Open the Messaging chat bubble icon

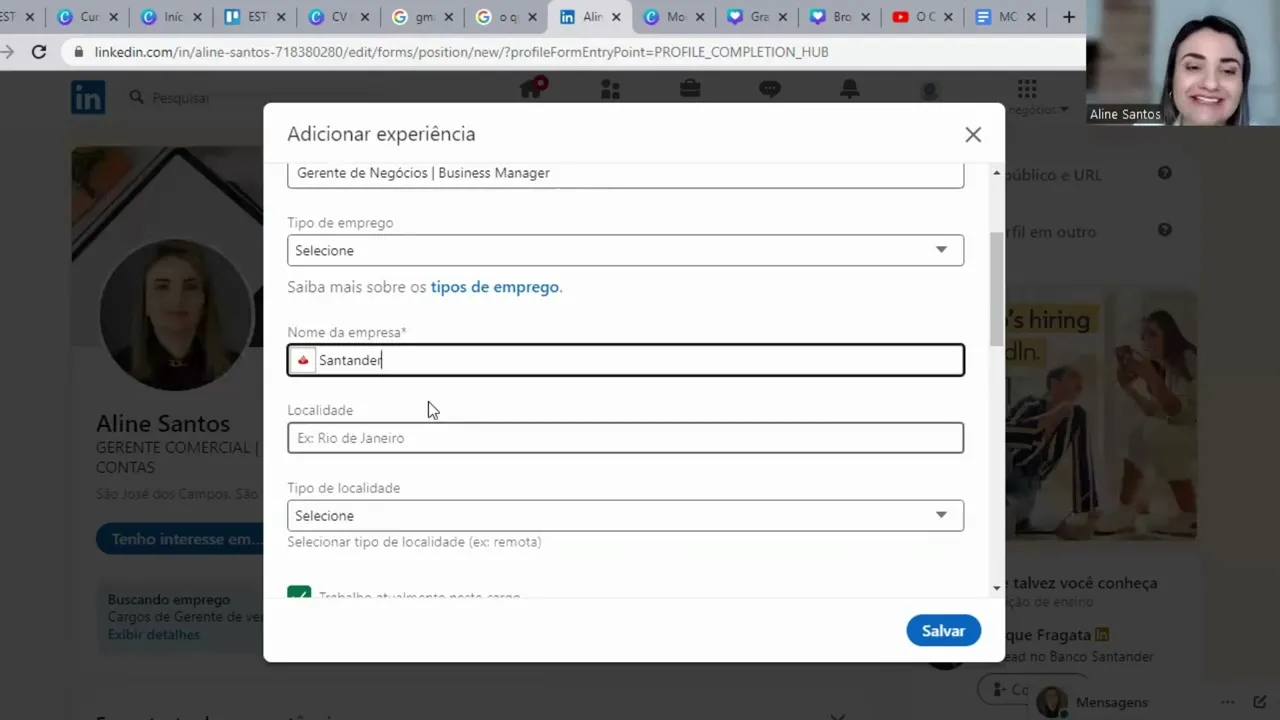point(769,89)
